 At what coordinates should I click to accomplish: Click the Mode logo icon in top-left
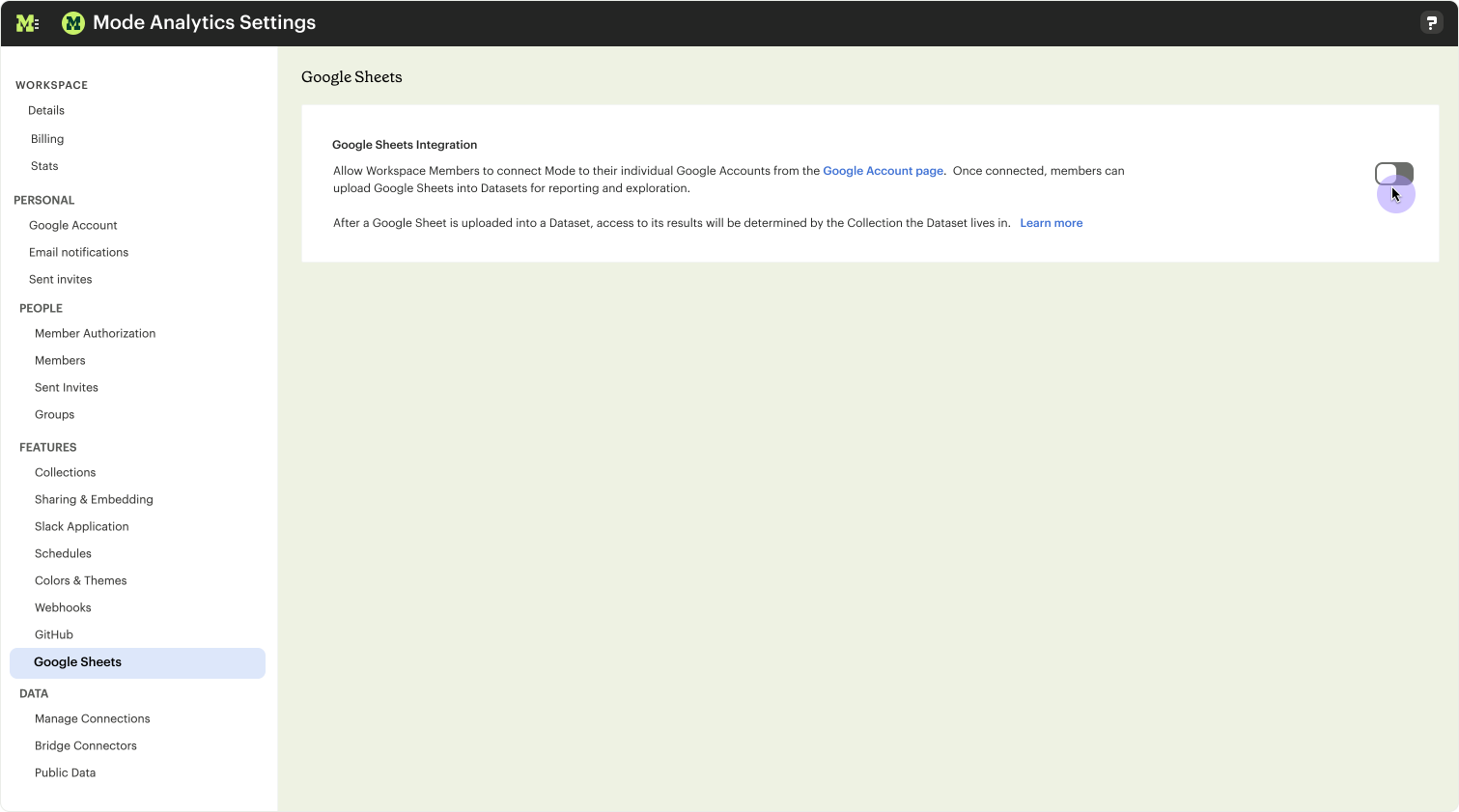point(27,23)
